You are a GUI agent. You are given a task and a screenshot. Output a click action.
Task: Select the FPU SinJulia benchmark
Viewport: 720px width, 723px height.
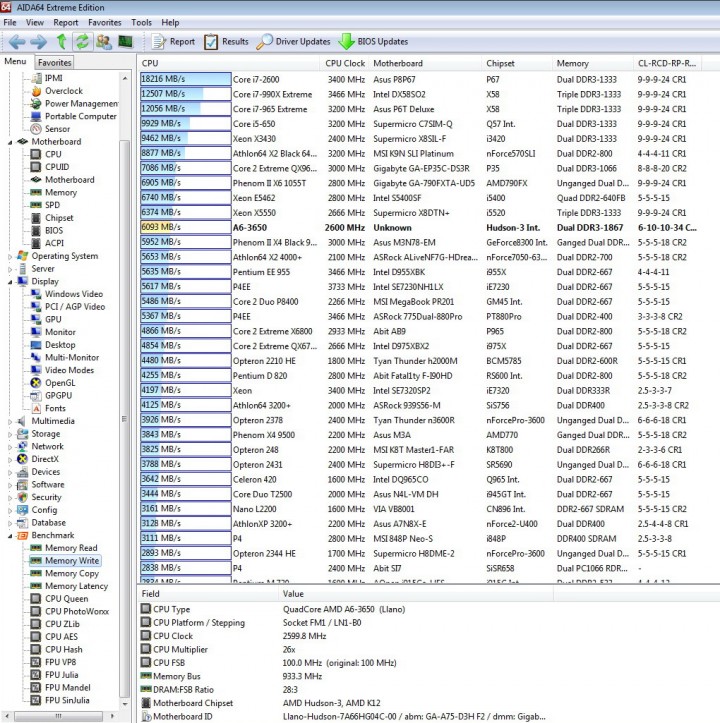pyautogui.click(x=67, y=700)
